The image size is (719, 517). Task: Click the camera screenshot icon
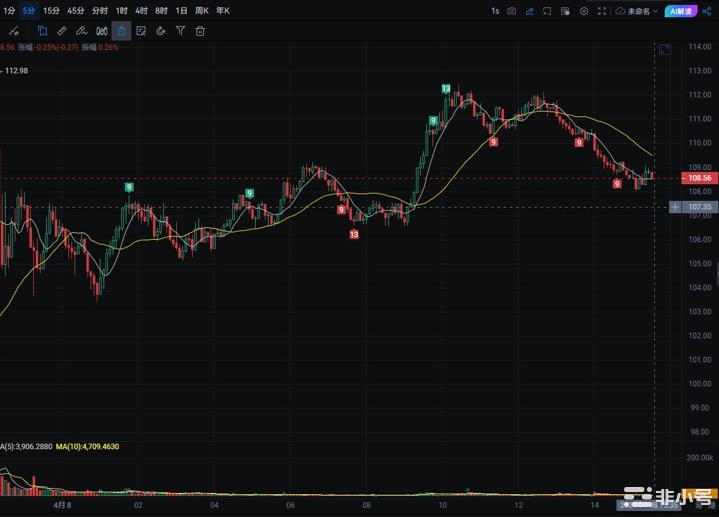[x=512, y=11]
